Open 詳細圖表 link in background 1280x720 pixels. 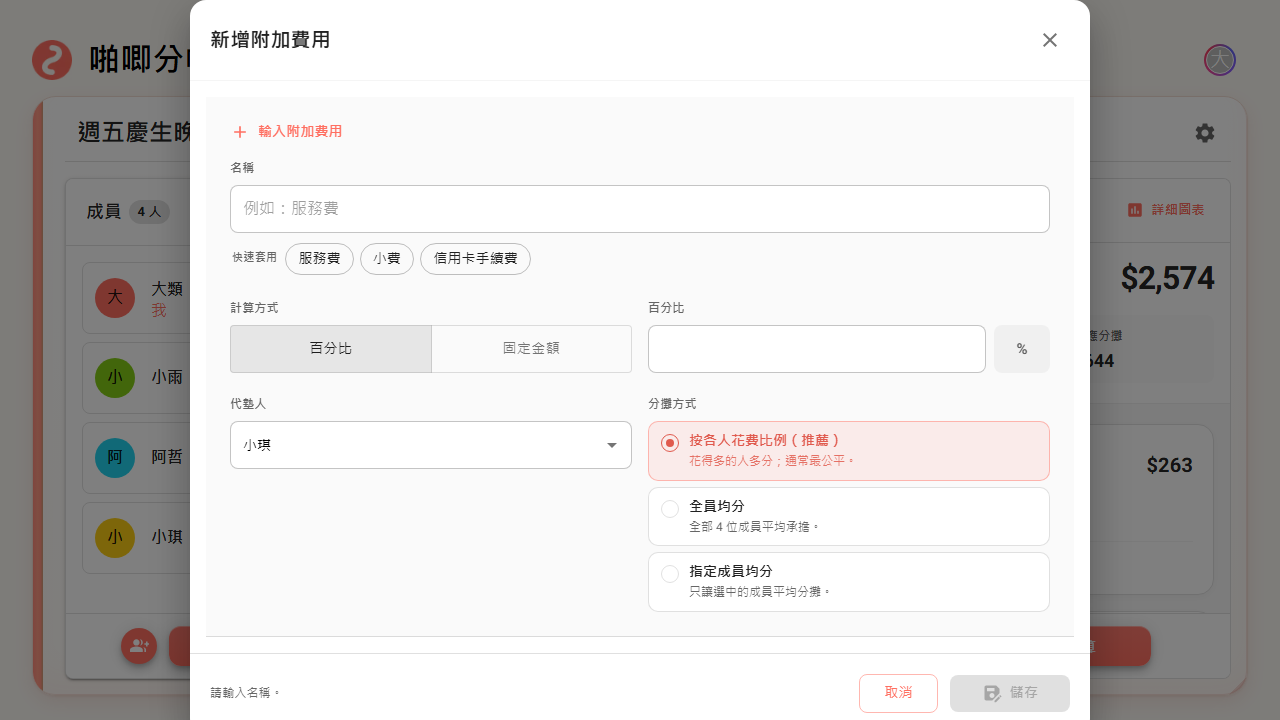click(1166, 210)
